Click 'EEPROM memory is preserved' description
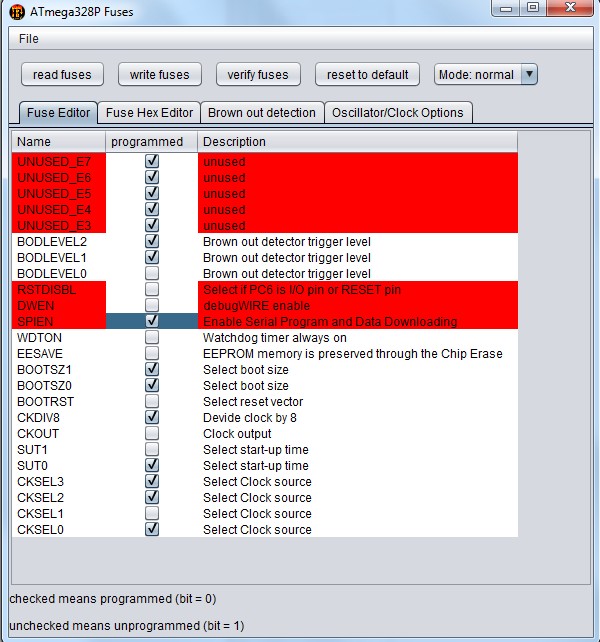This screenshot has height=642, width=600. [353, 354]
